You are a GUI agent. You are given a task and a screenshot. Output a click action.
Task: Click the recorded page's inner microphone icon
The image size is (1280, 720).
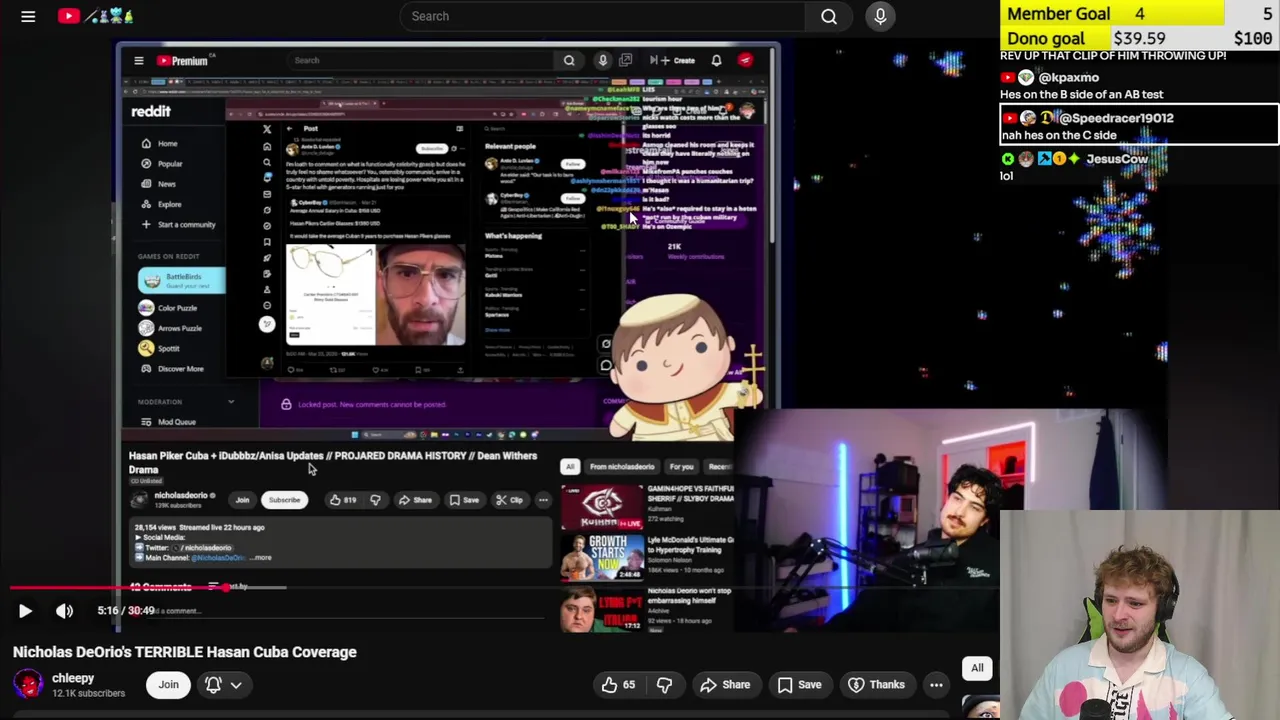(603, 61)
